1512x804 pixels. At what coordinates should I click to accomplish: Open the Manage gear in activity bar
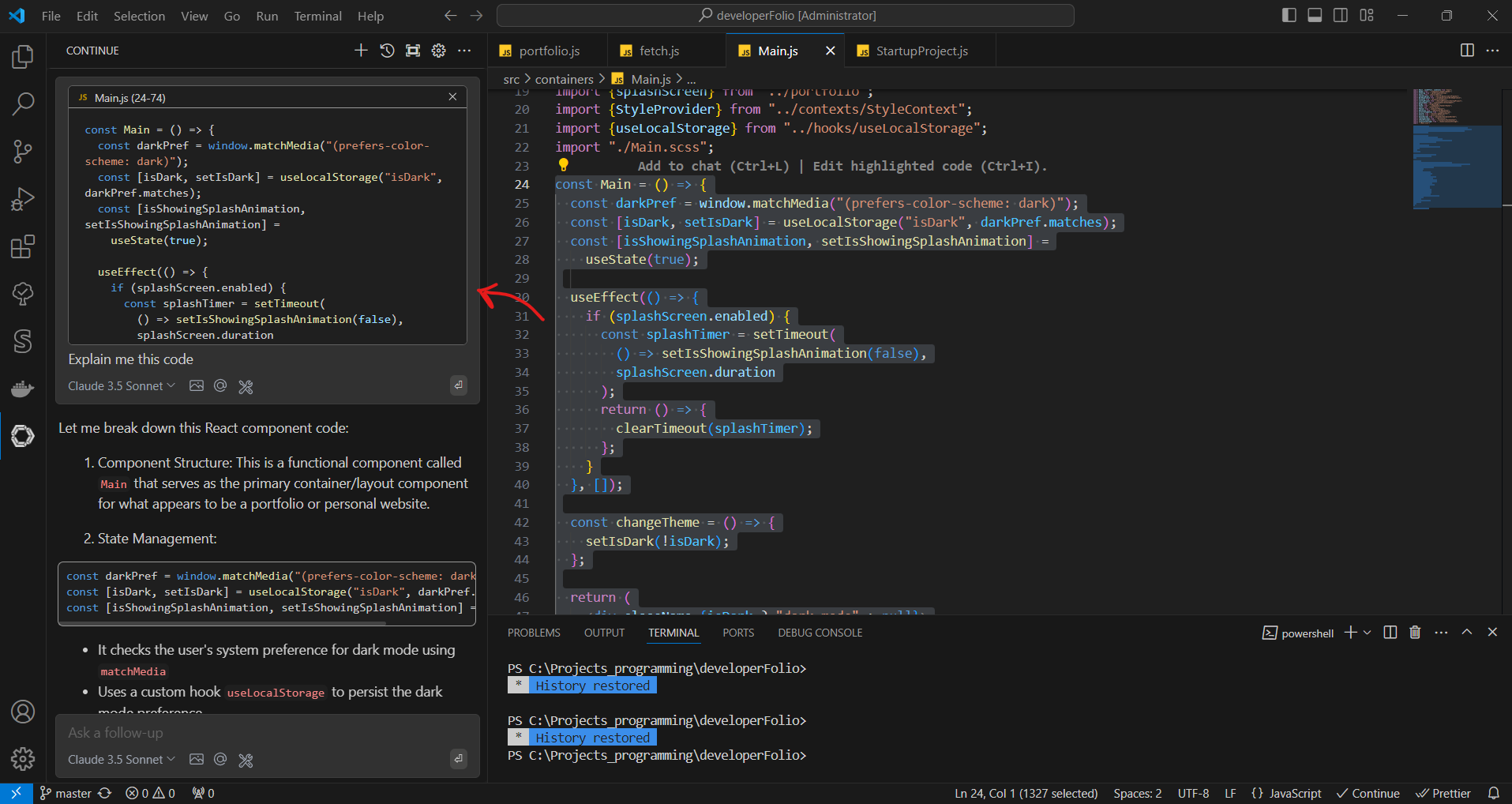pos(23,759)
